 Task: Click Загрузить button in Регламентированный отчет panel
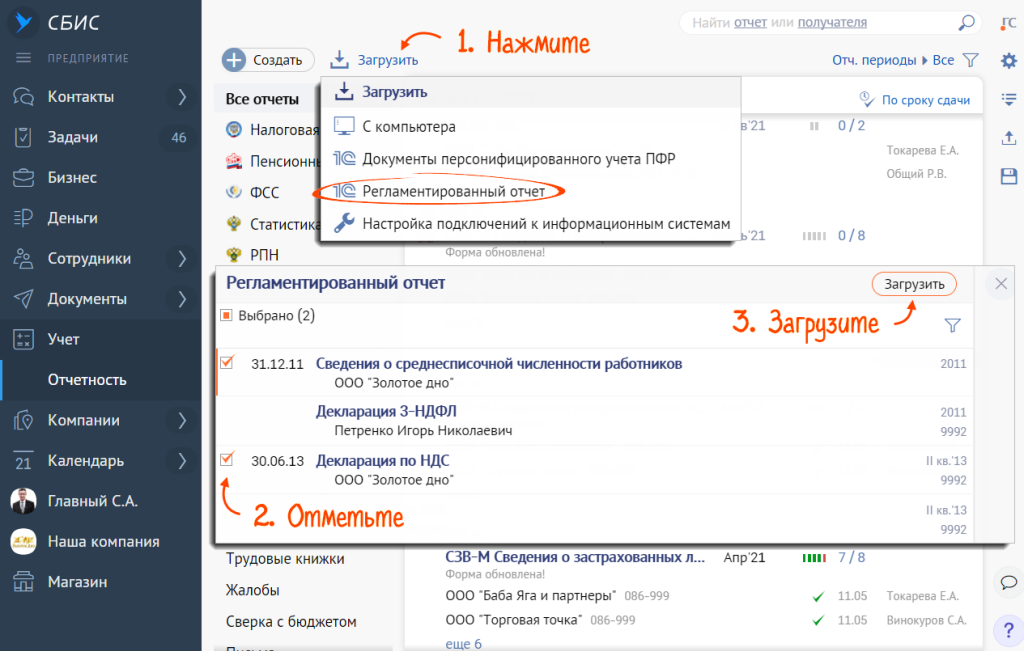click(914, 284)
